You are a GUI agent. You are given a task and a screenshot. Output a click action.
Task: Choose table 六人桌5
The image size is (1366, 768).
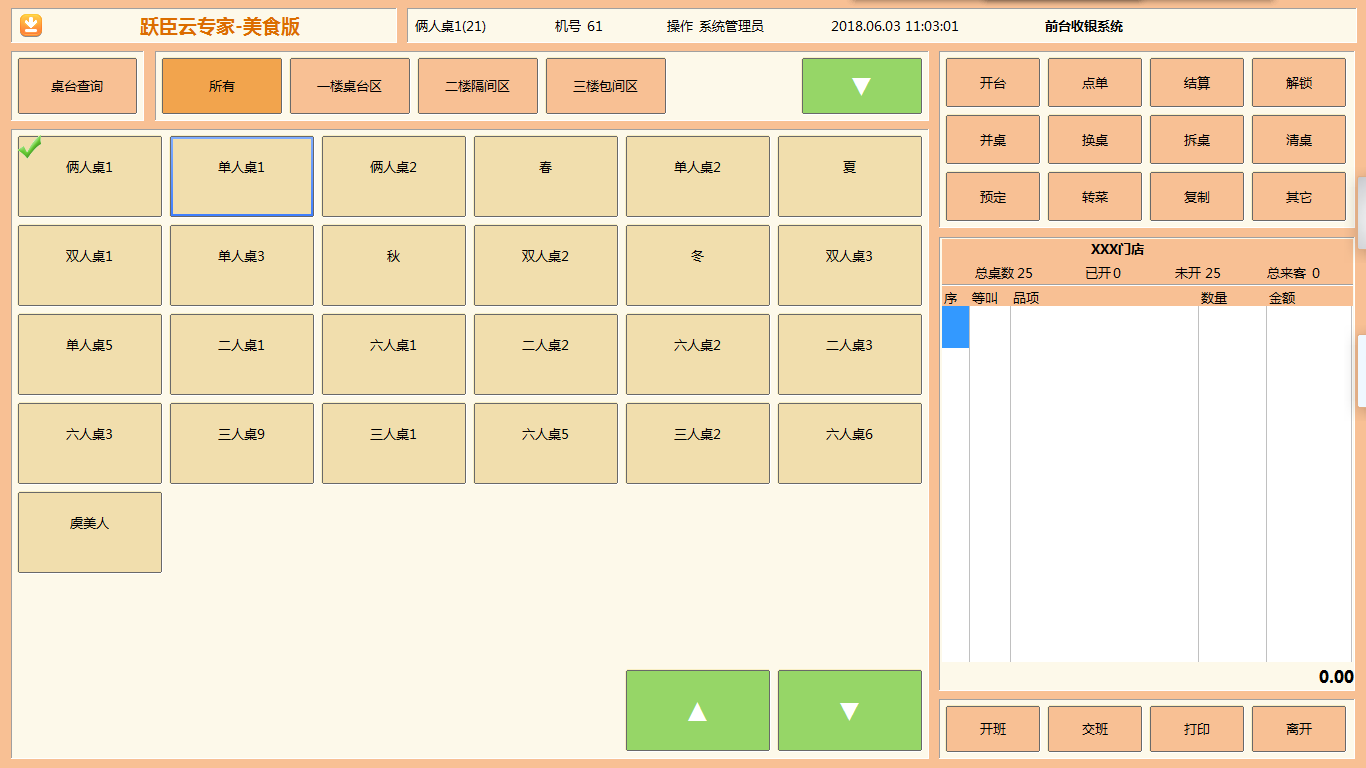[546, 443]
